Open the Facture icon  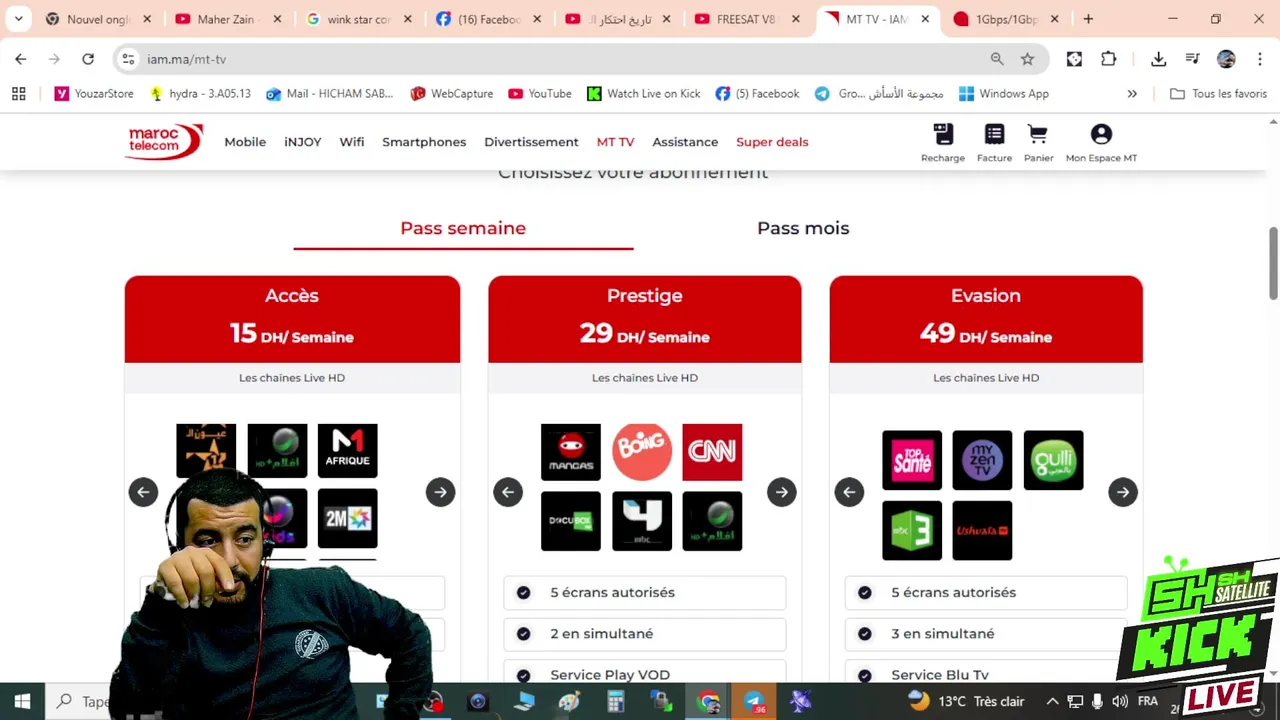coord(994,142)
